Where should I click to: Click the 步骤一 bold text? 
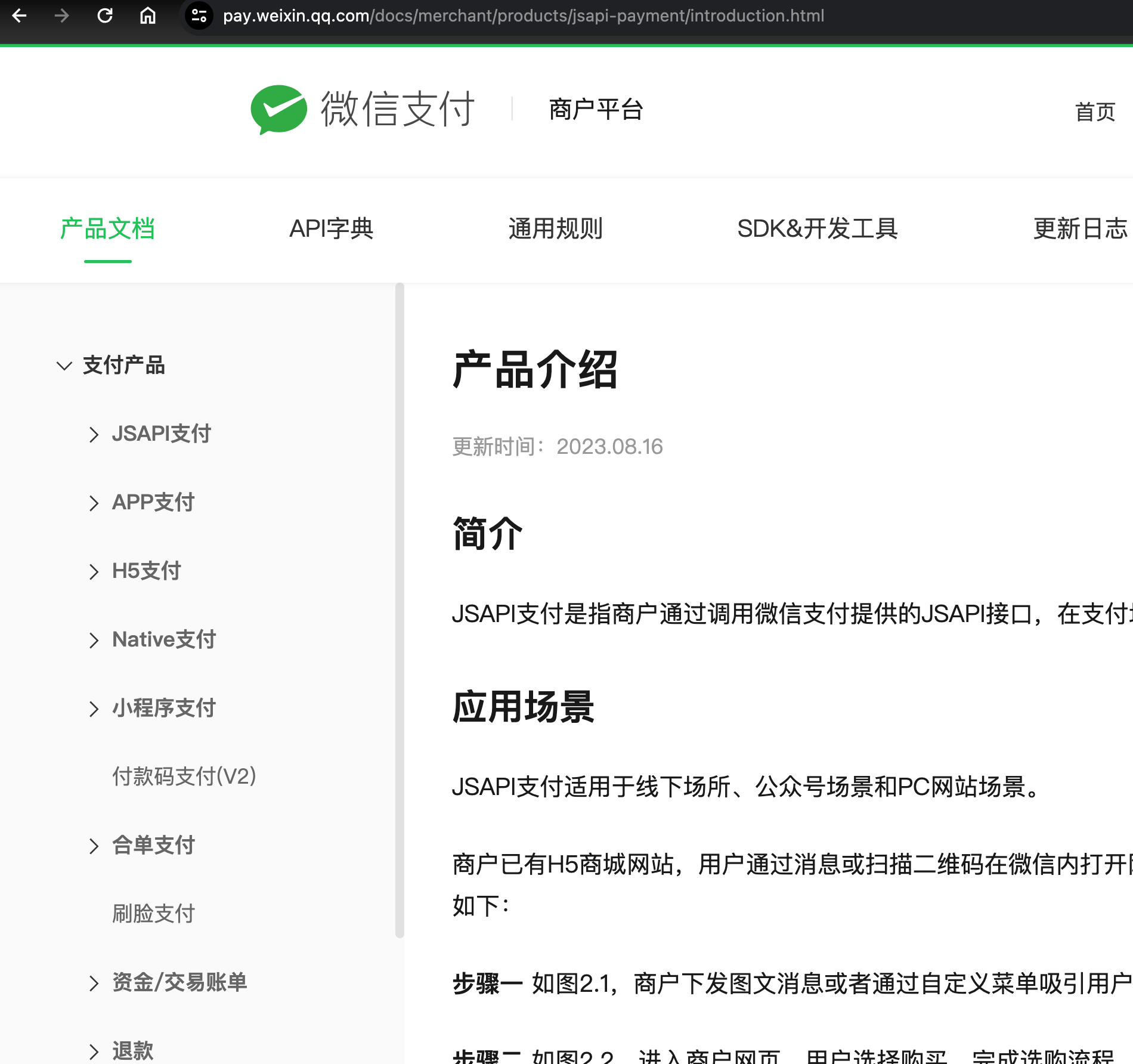pyautogui.click(x=488, y=983)
